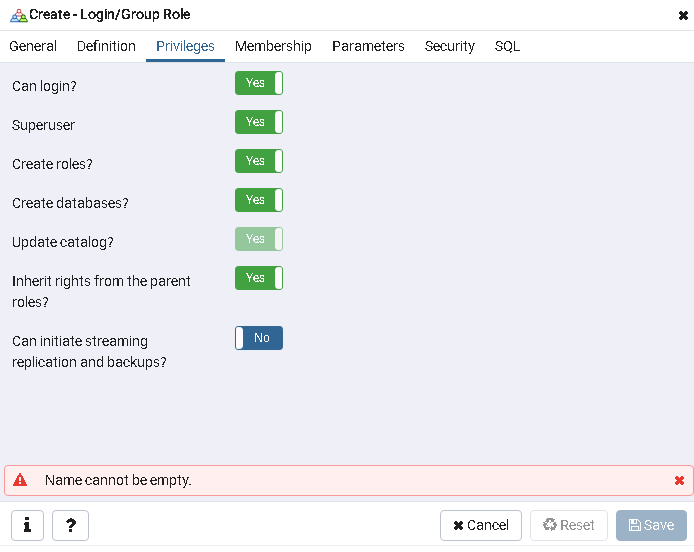The image size is (694, 552).
Task: Click the pgAdmin role icon in title bar
Action: pos(18,15)
